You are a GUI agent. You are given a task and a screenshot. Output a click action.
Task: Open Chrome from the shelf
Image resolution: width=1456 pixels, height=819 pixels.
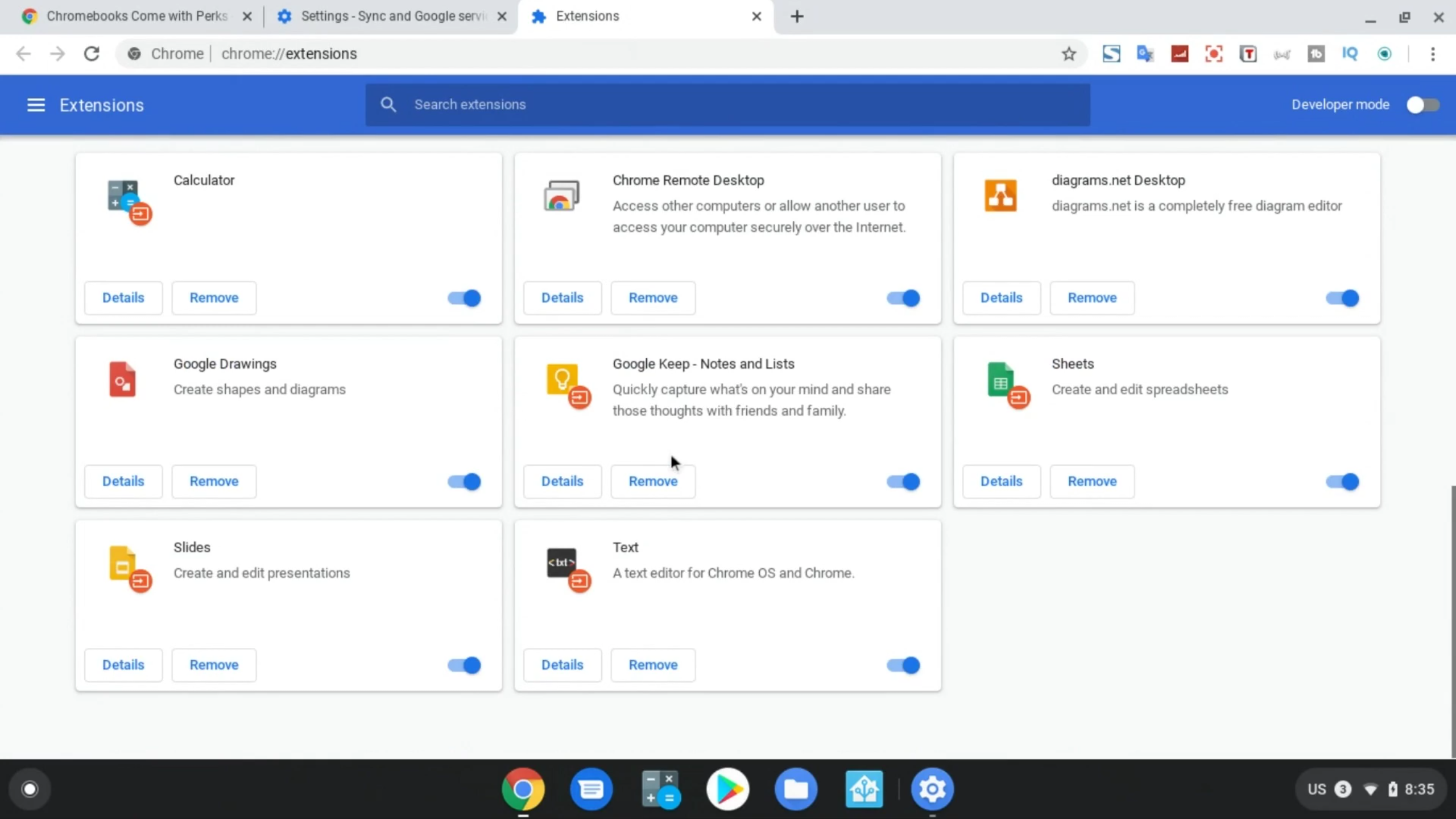523,789
